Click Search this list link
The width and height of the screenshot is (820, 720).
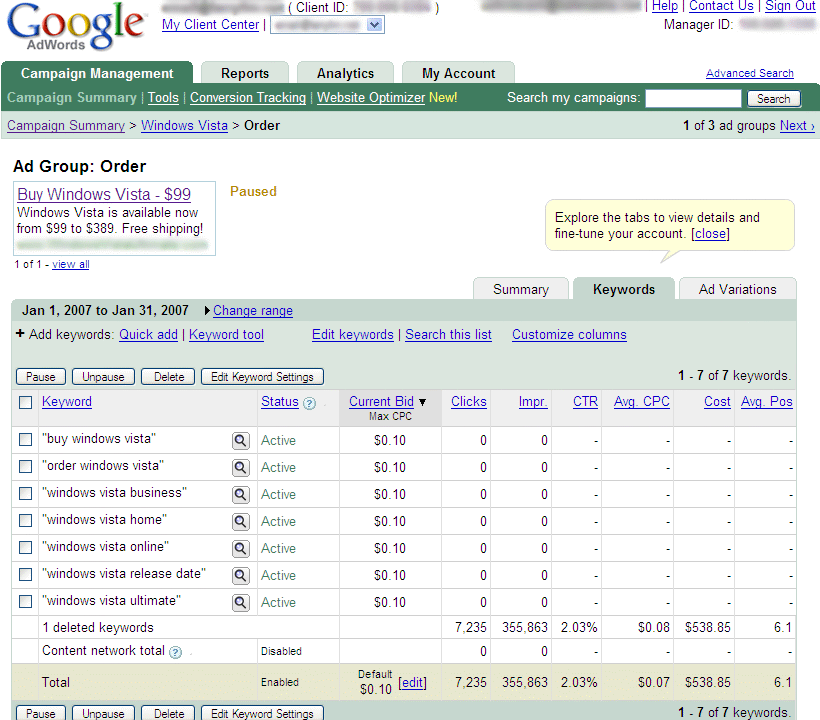[448, 335]
